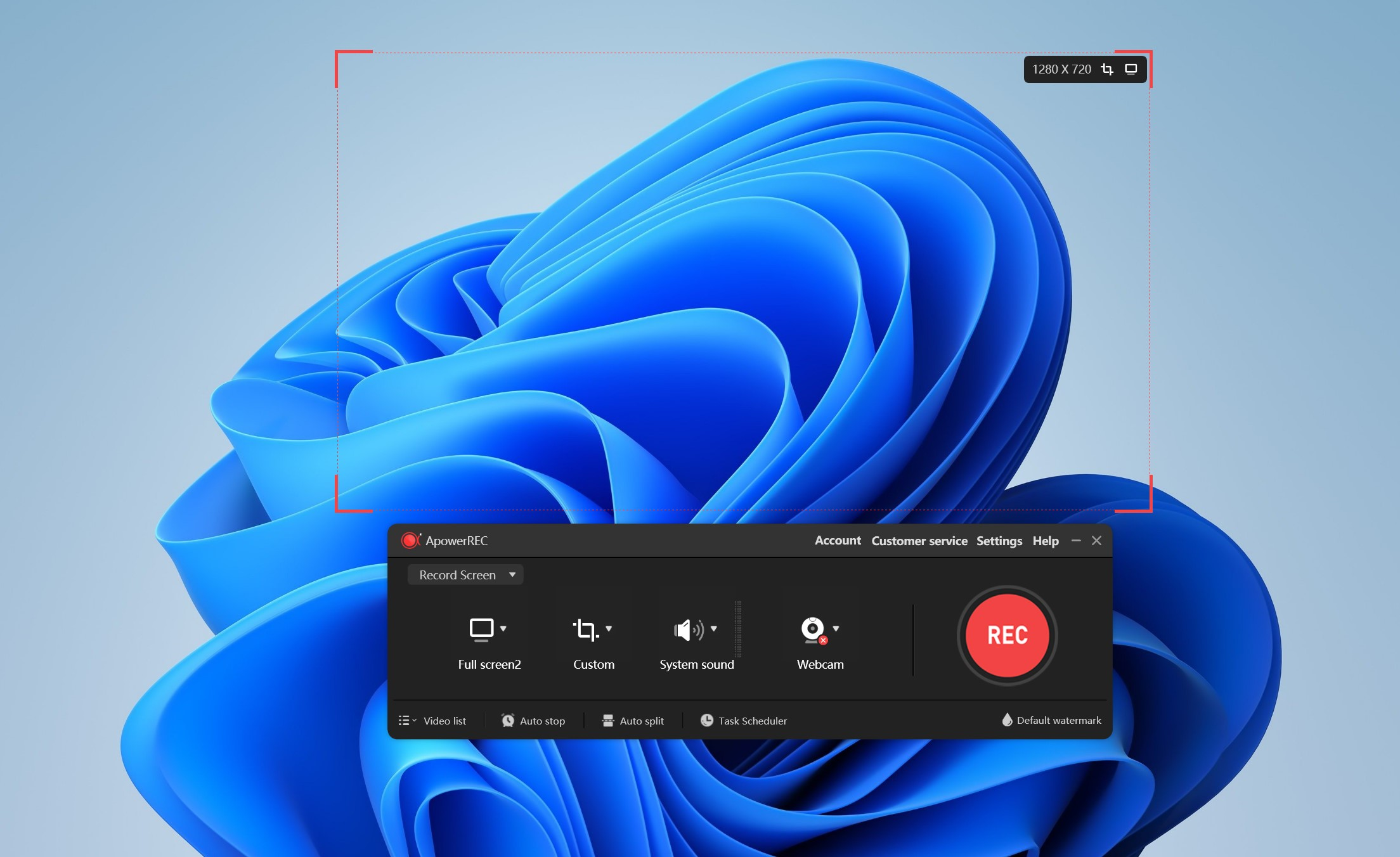This screenshot has width=1400, height=857.
Task: Click the Auto split icon
Action: (607, 720)
